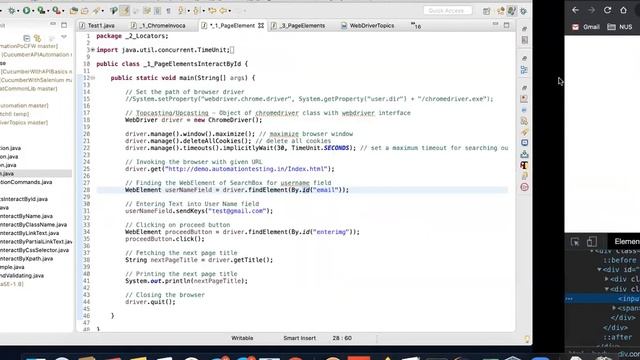Click the 'T' font icon in right trim
Image resolution: width=640 pixels, height=360 pixels.
(x=524, y=165)
